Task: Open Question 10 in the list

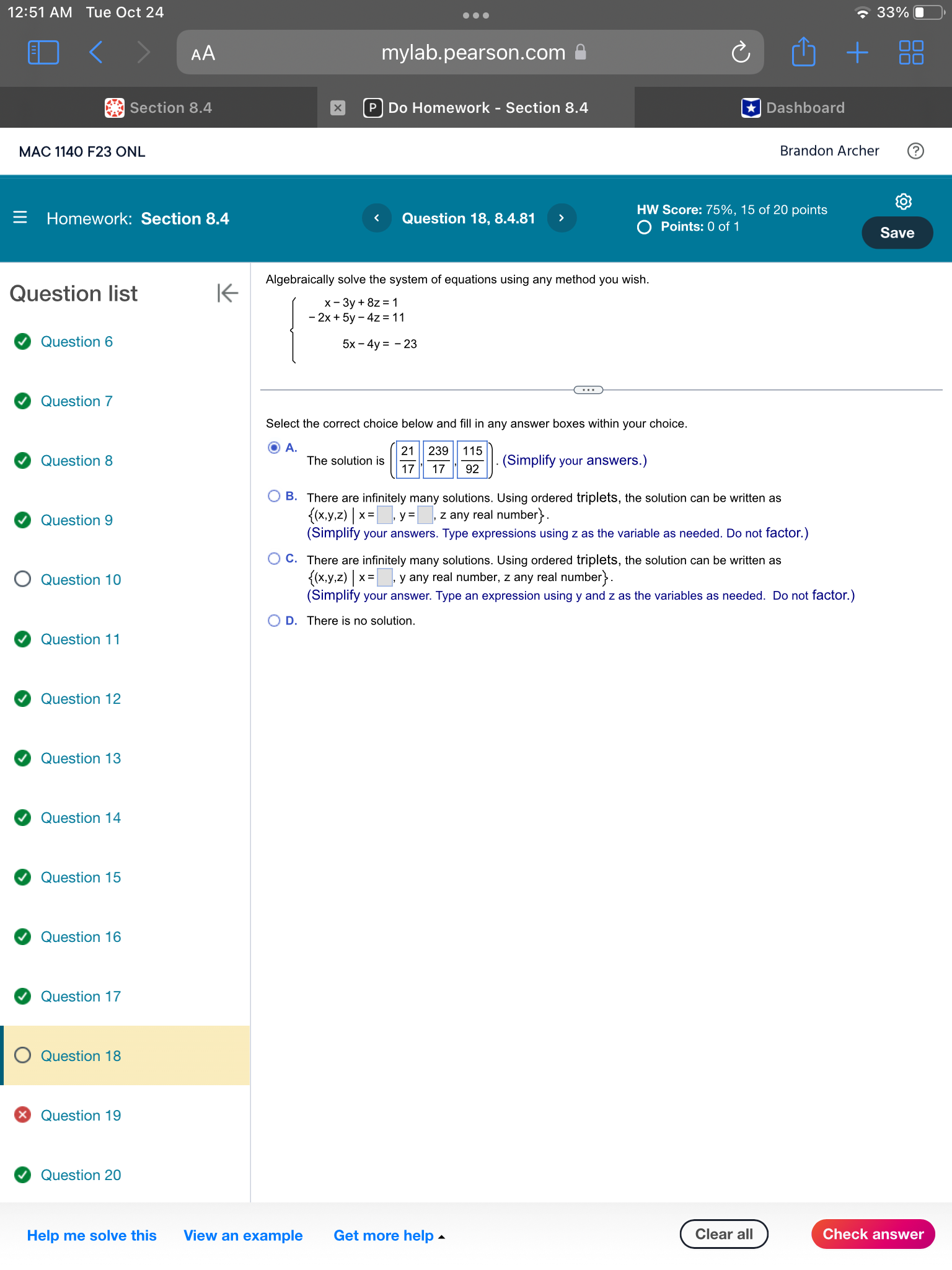Action: (81, 580)
